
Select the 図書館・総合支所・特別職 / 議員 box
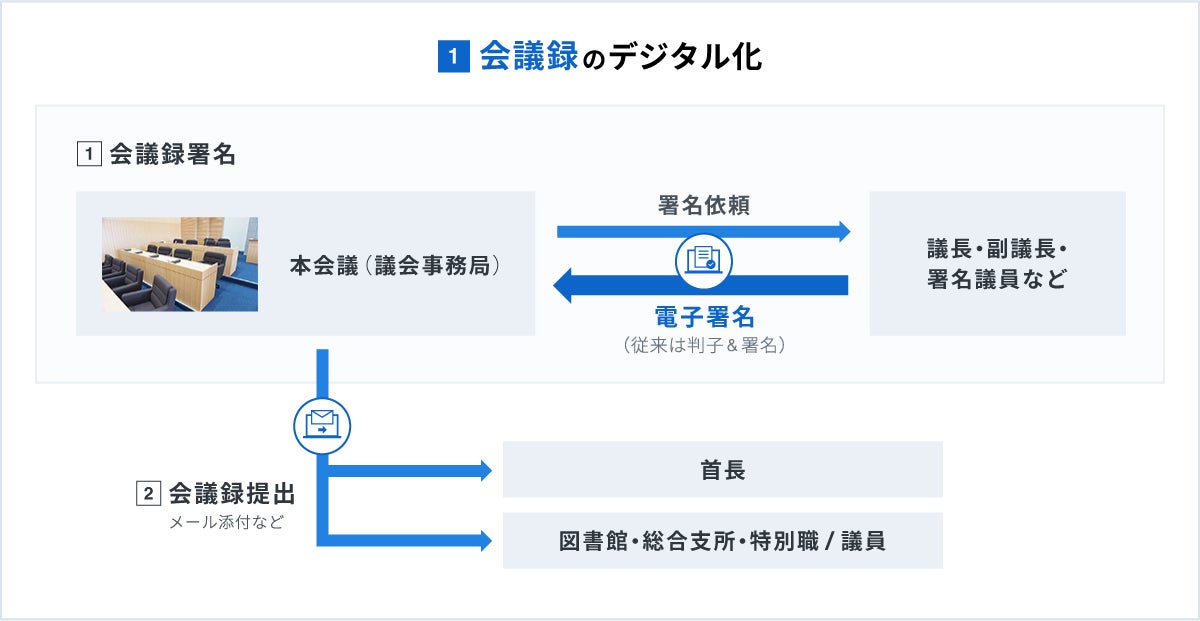(722, 541)
